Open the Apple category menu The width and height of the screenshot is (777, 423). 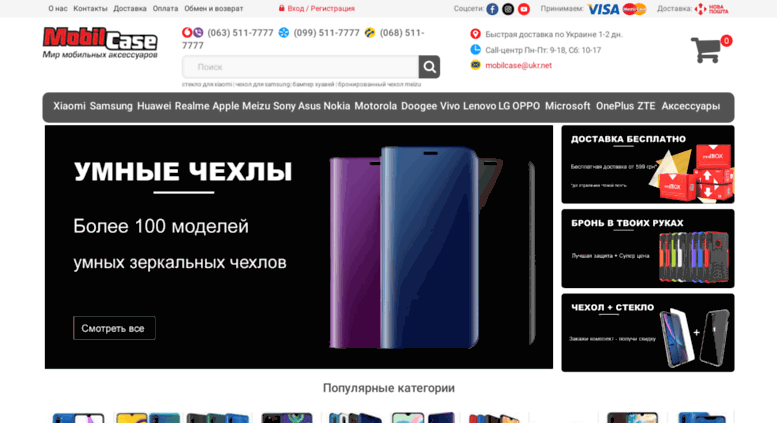click(225, 106)
